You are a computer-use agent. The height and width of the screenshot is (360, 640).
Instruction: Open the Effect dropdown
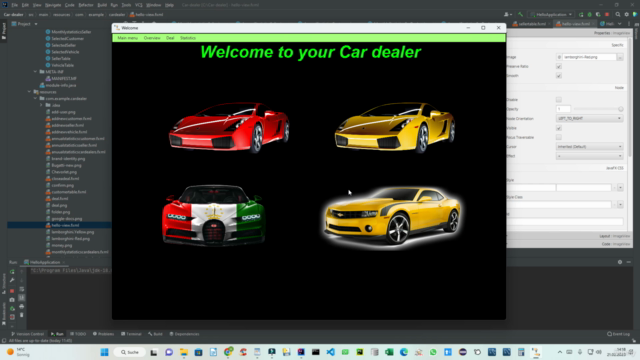(x=589, y=156)
